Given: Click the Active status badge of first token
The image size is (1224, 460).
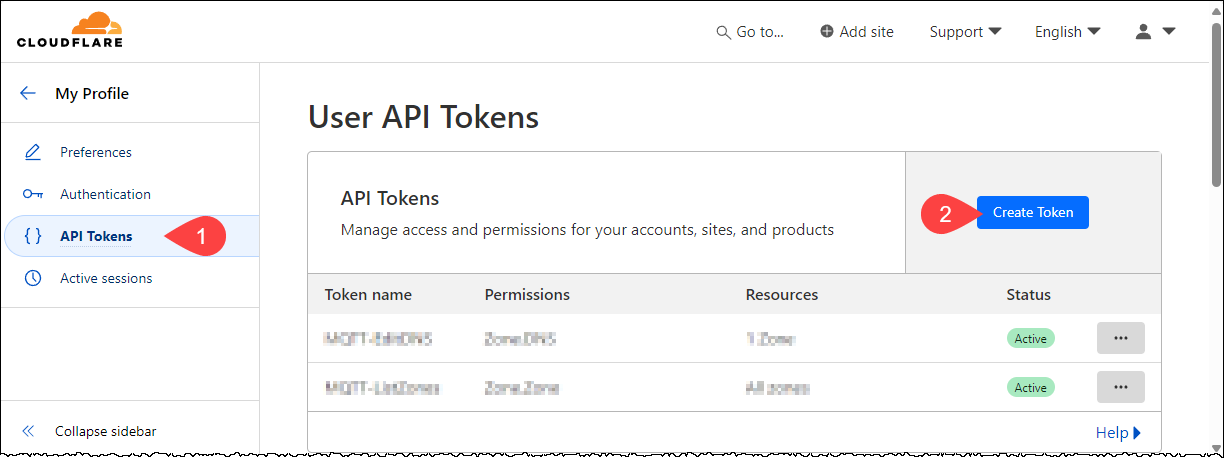Looking at the screenshot, I should pyautogui.click(x=1030, y=338).
